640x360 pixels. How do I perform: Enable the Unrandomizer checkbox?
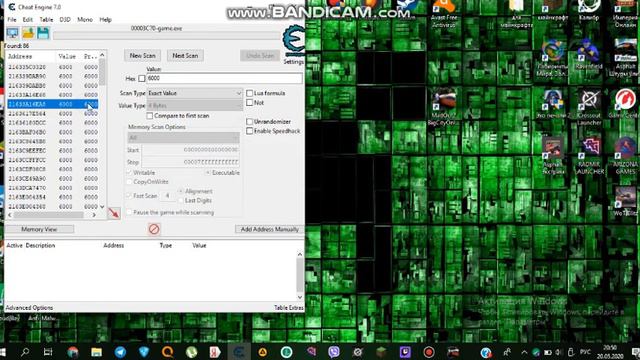249,122
